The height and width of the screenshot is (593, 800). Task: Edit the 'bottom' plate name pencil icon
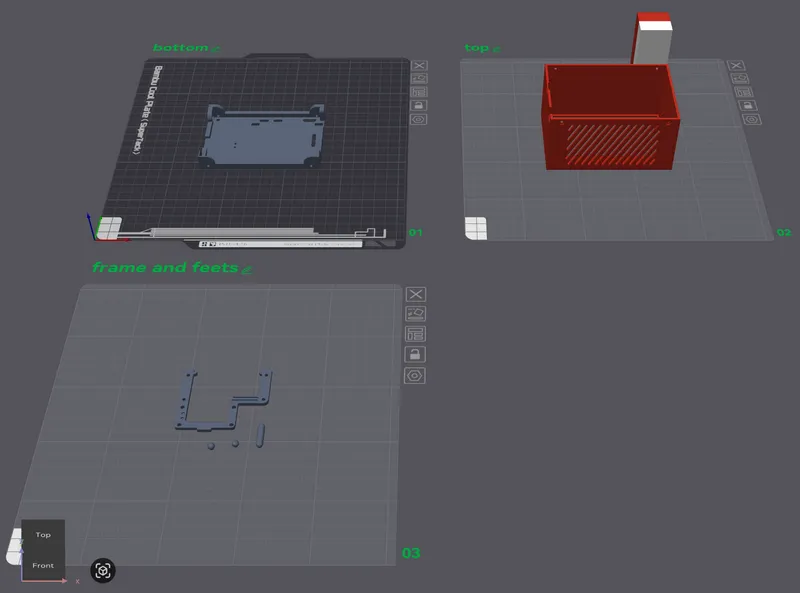coord(215,49)
